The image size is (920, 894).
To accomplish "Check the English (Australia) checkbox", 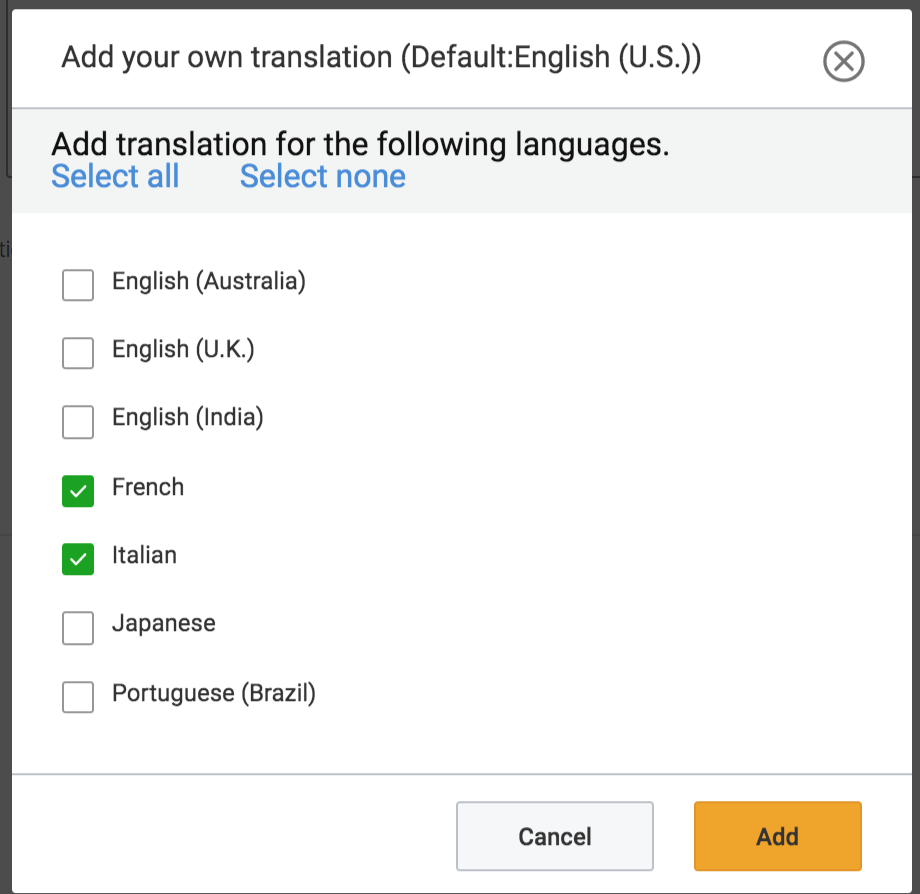I will (78, 285).
